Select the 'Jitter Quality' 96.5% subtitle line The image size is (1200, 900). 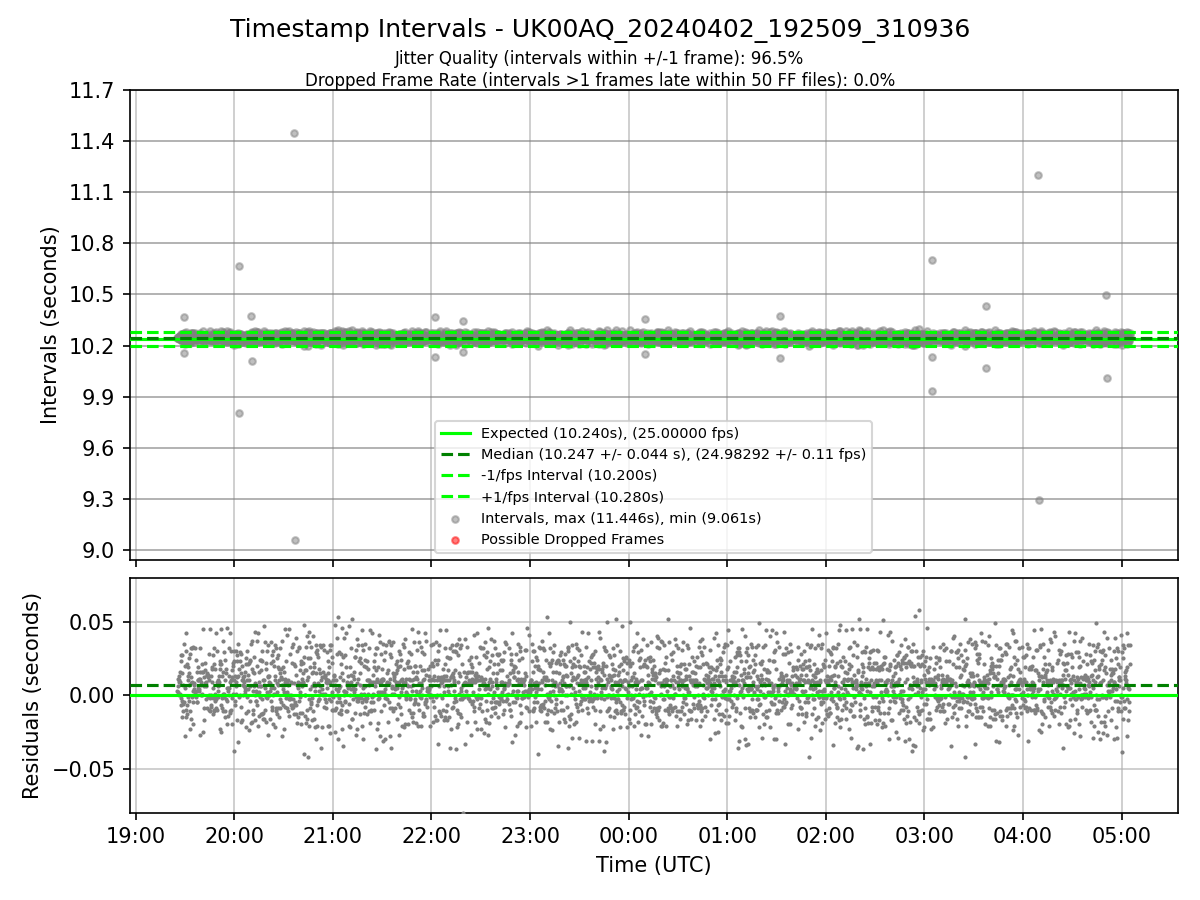[599, 58]
